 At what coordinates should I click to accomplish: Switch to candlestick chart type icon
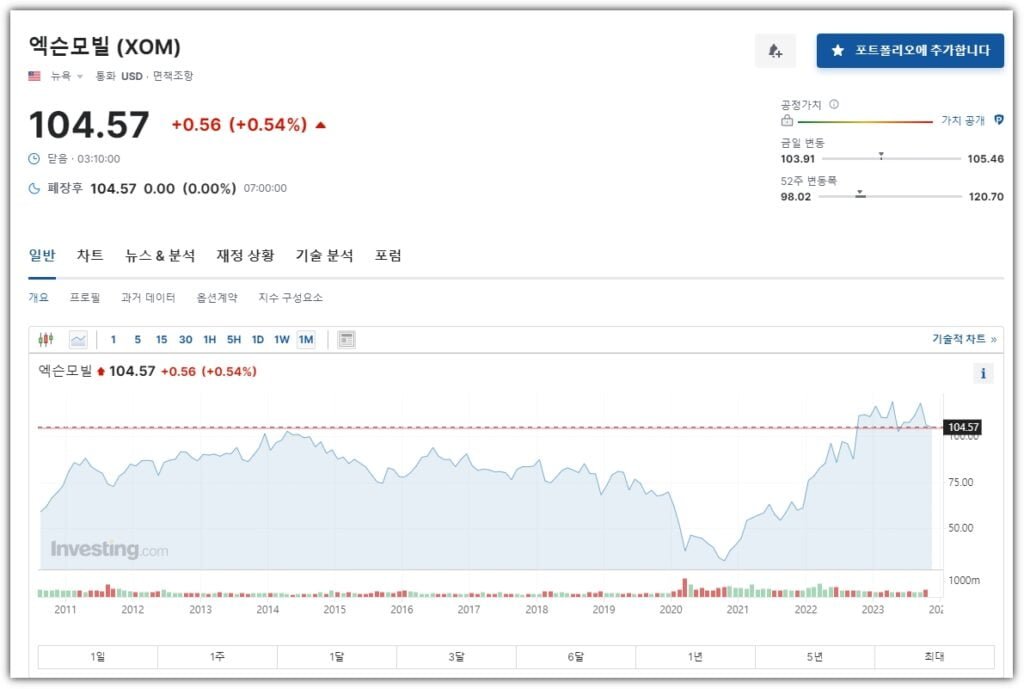46,340
